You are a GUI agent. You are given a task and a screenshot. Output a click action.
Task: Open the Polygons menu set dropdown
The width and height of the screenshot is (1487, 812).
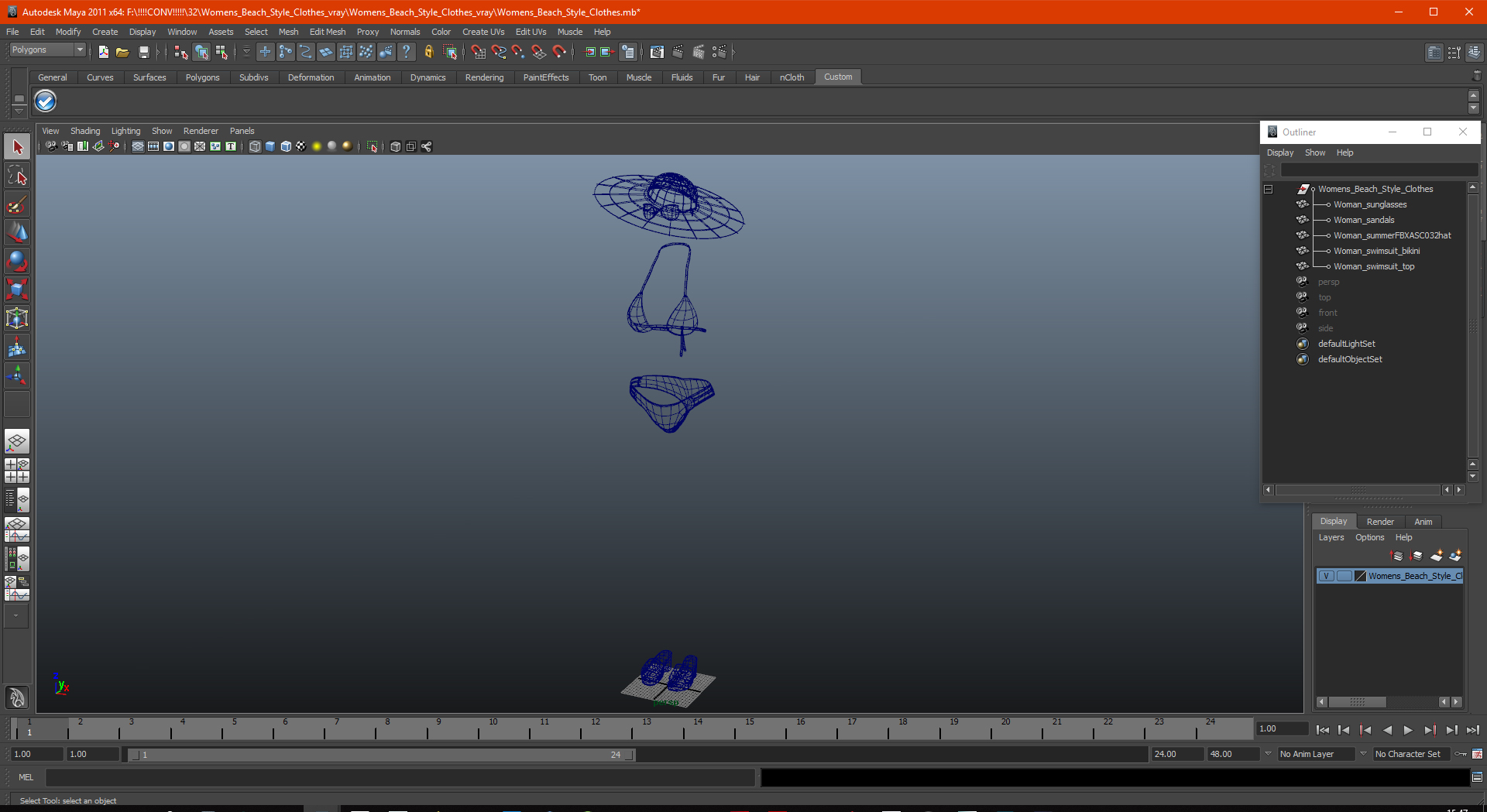pos(47,50)
